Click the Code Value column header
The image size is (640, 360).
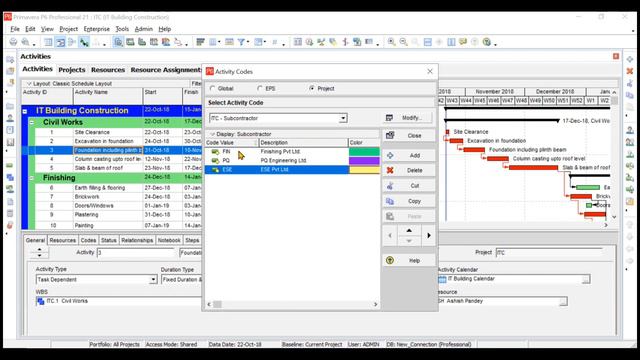tap(231, 142)
